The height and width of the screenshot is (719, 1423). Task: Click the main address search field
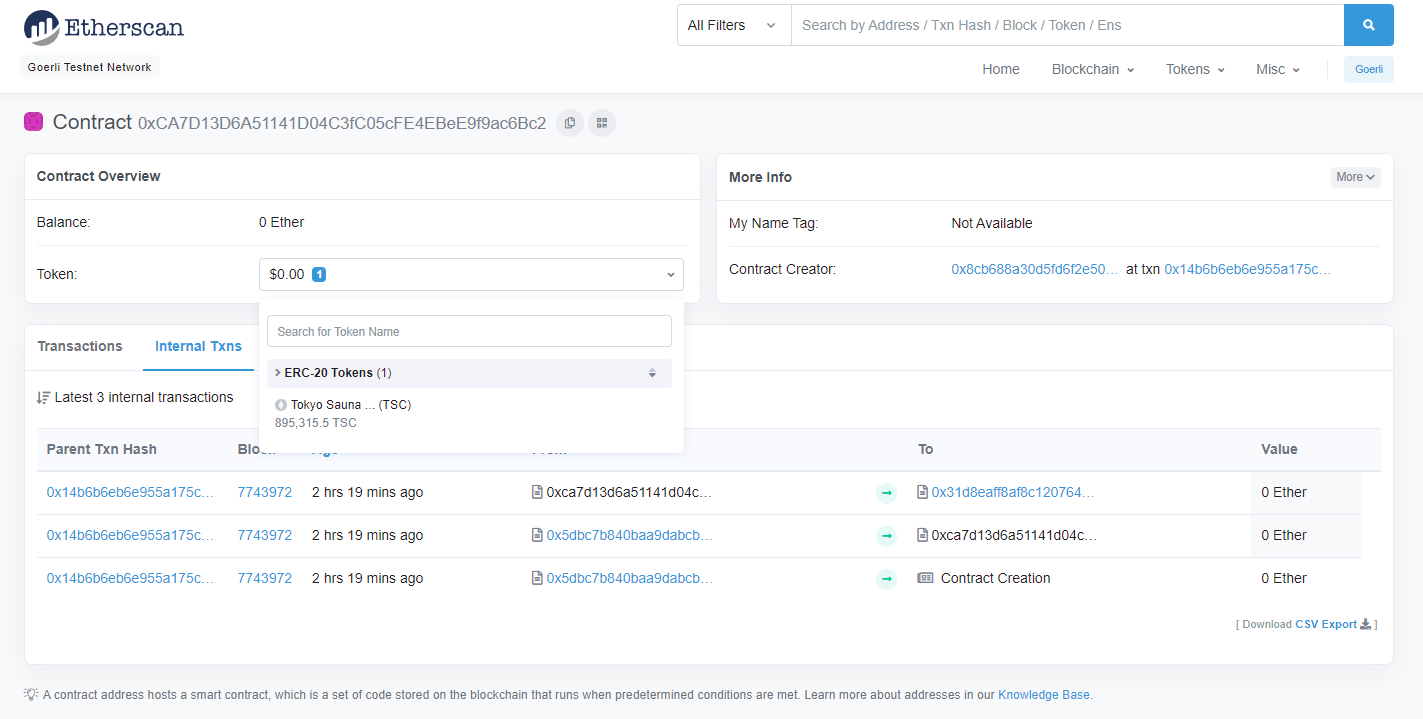pyautogui.click(x=1067, y=25)
